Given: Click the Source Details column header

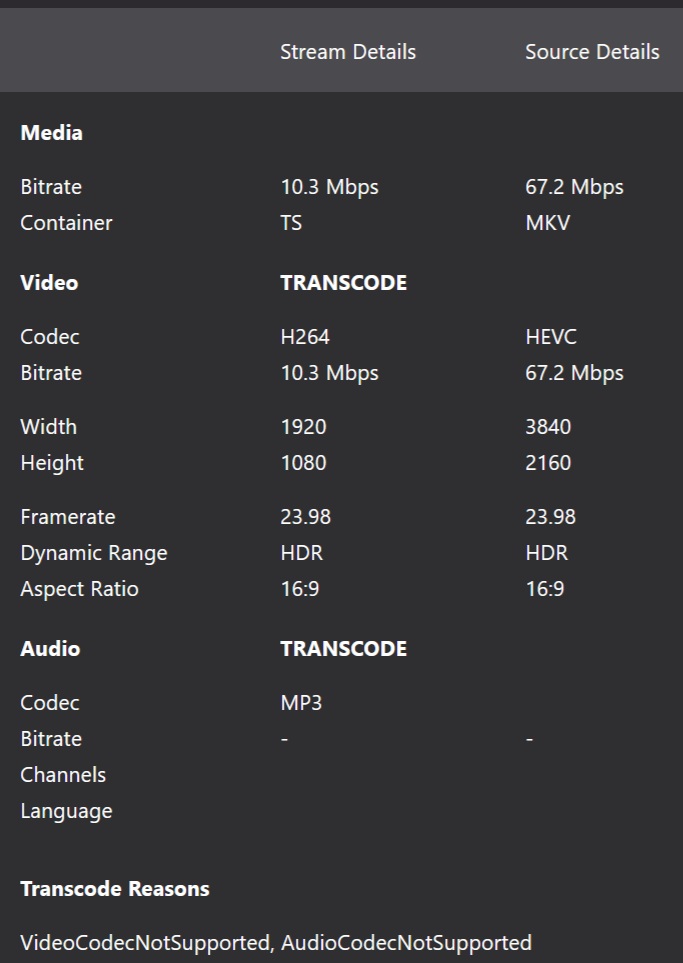Looking at the screenshot, I should pos(592,52).
